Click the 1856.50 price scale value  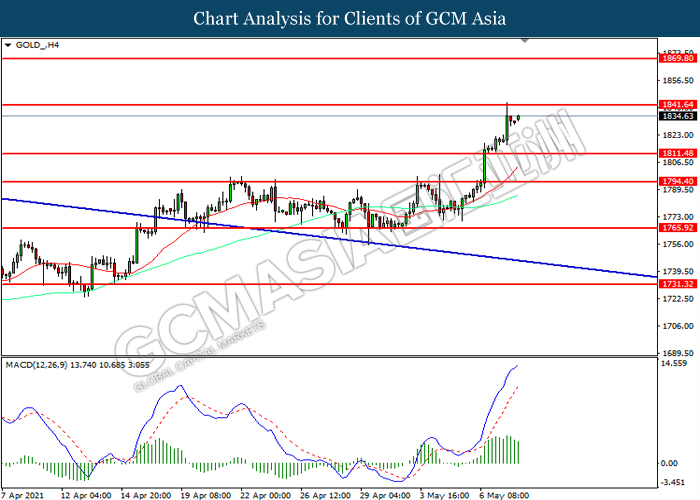coord(678,80)
